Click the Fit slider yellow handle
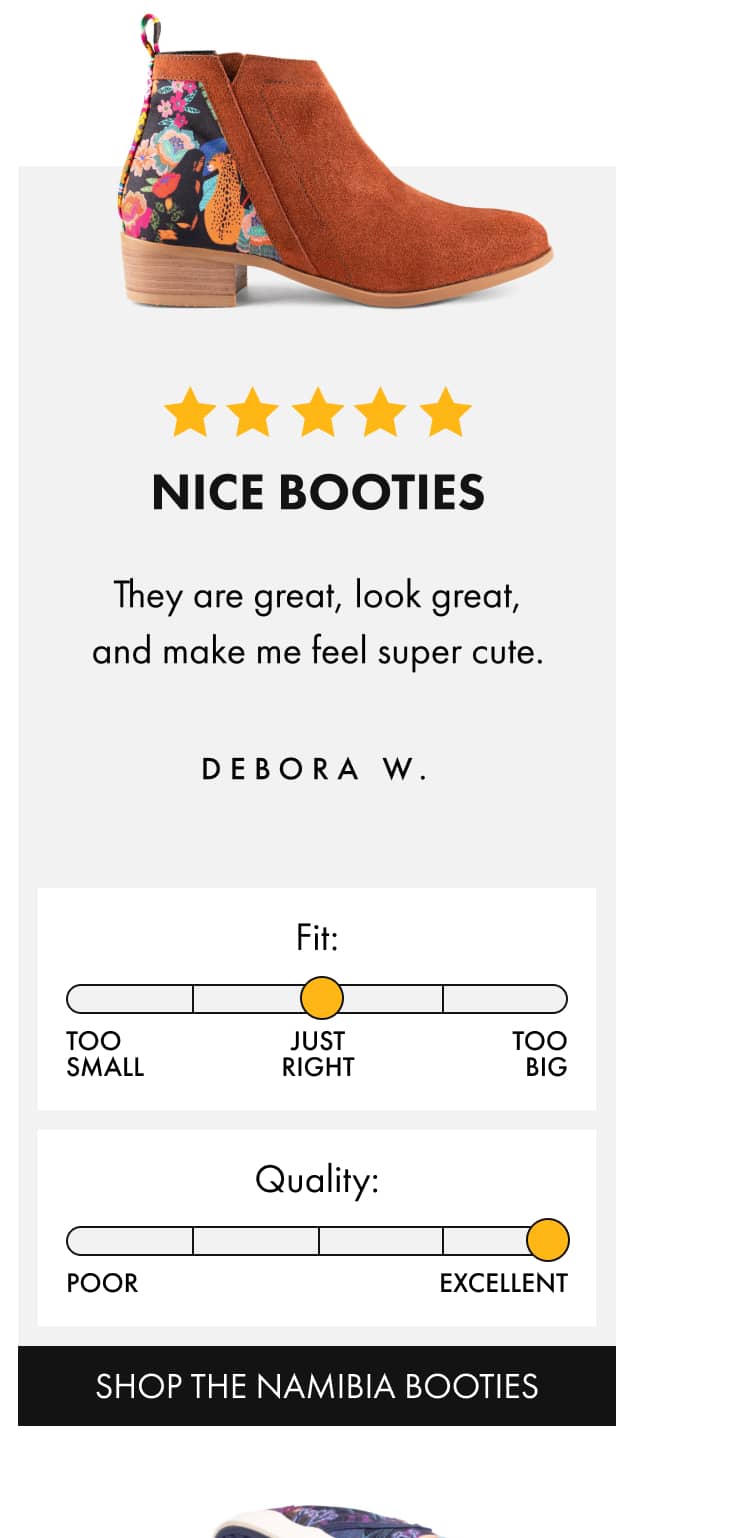 [322, 998]
